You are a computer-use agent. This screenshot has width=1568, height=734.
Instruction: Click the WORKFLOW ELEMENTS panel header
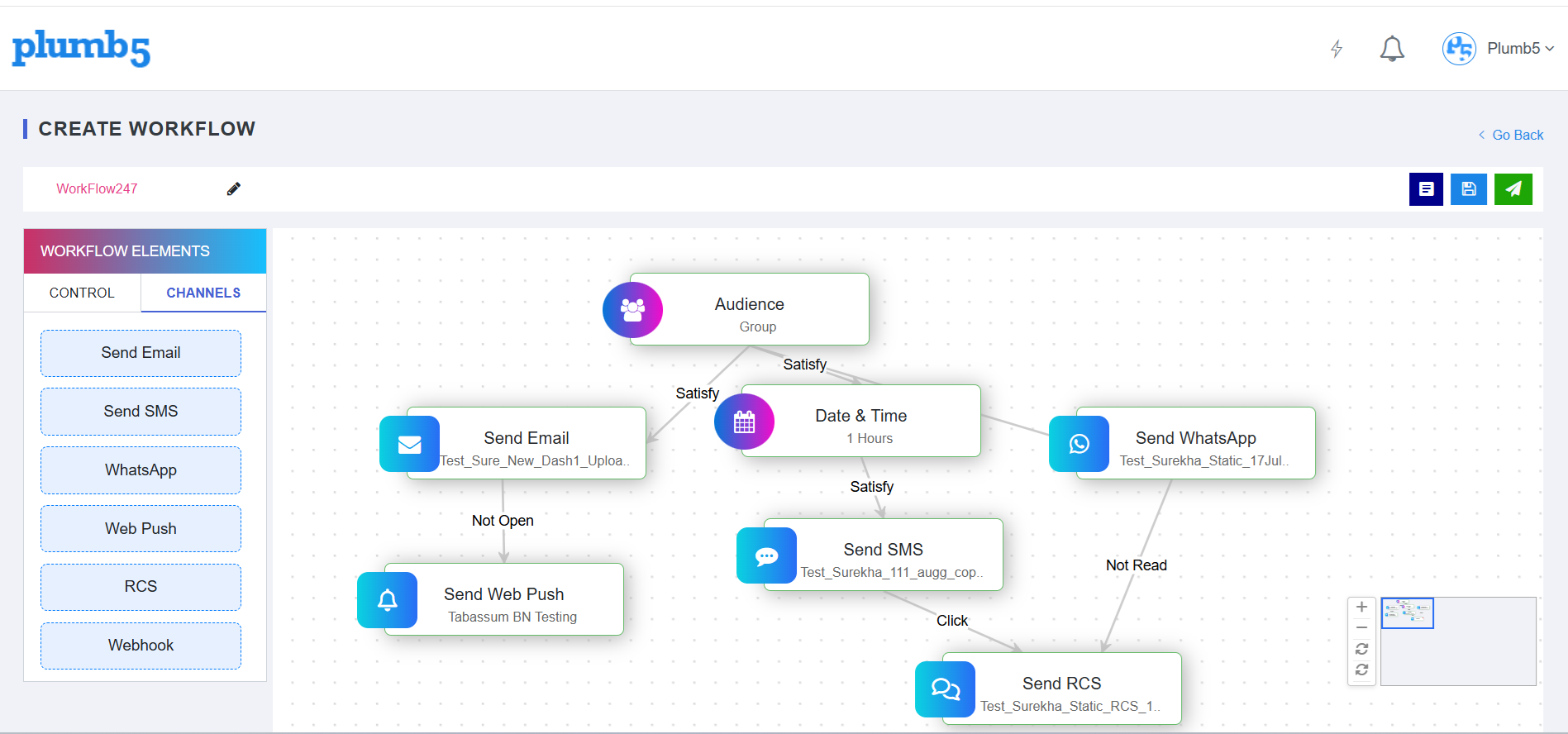coord(145,251)
